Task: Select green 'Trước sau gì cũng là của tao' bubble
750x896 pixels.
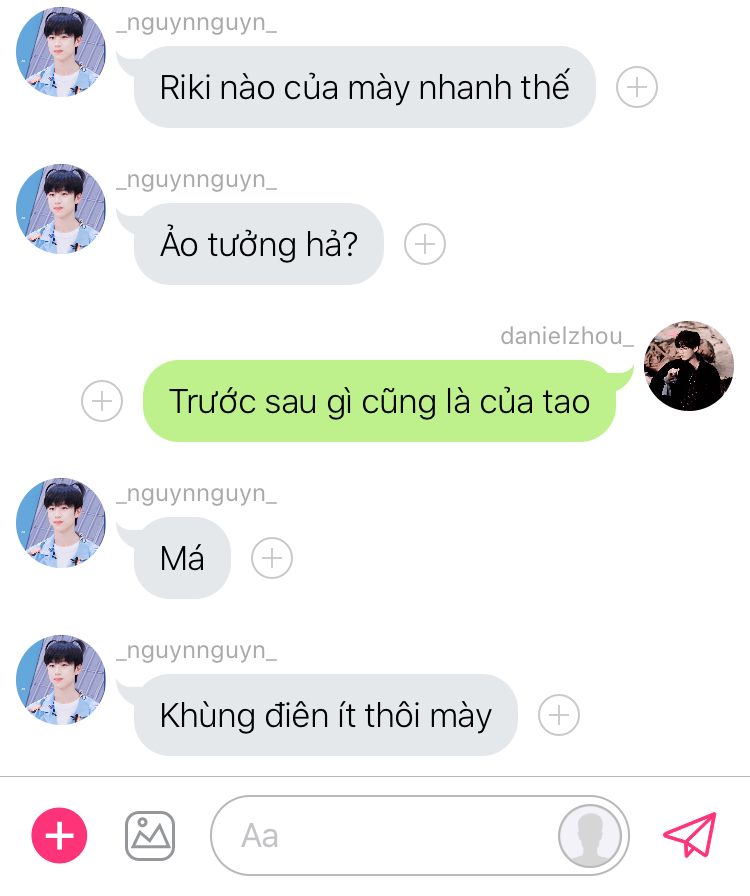Action: click(380, 401)
